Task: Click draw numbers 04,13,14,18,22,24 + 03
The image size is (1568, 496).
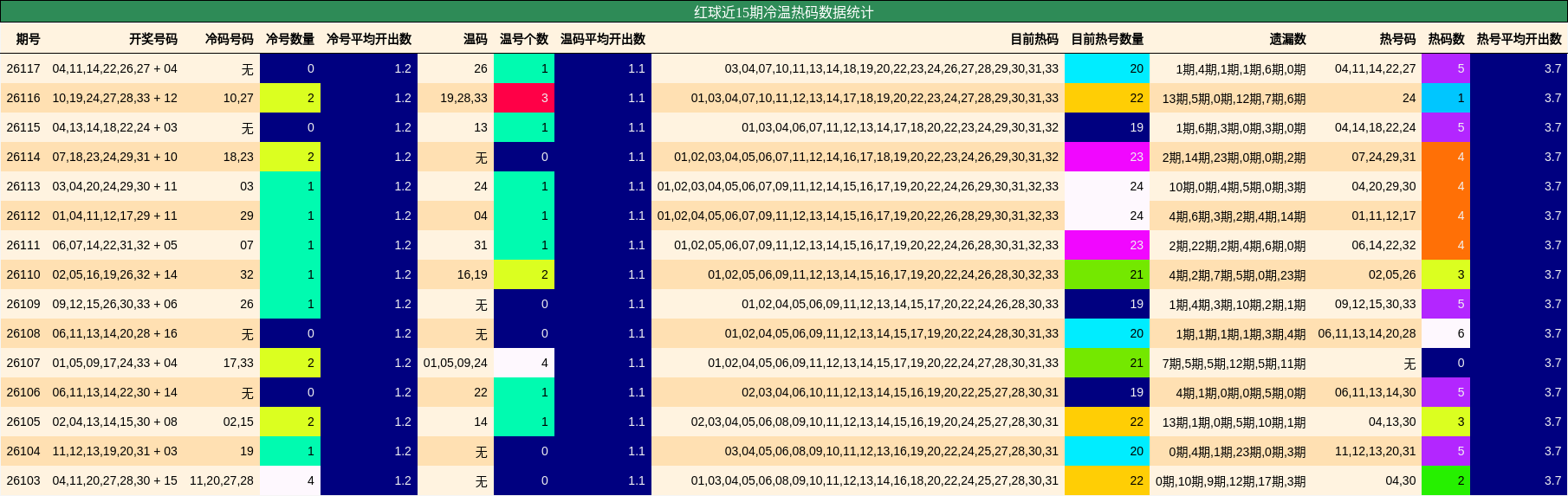Action: coord(115,127)
